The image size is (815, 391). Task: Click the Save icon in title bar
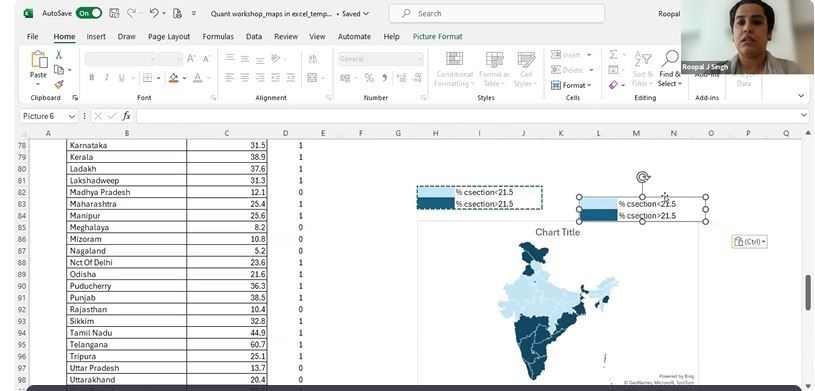(x=114, y=14)
